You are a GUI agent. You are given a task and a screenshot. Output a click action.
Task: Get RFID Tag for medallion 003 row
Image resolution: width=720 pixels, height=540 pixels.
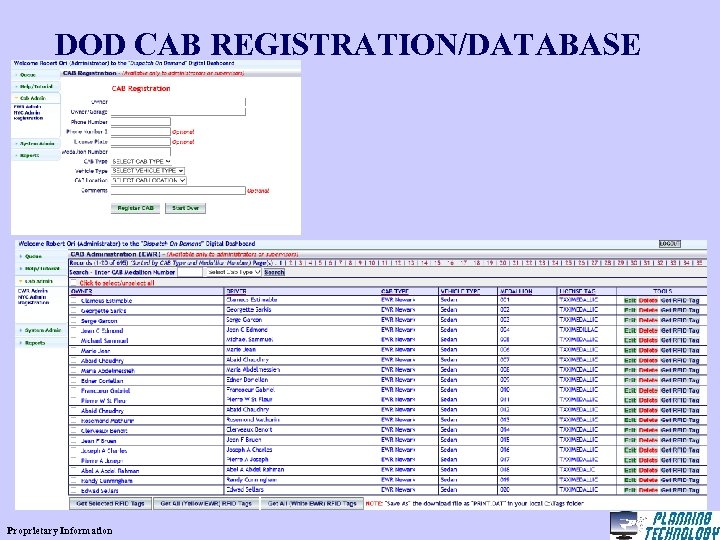point(680,321)
